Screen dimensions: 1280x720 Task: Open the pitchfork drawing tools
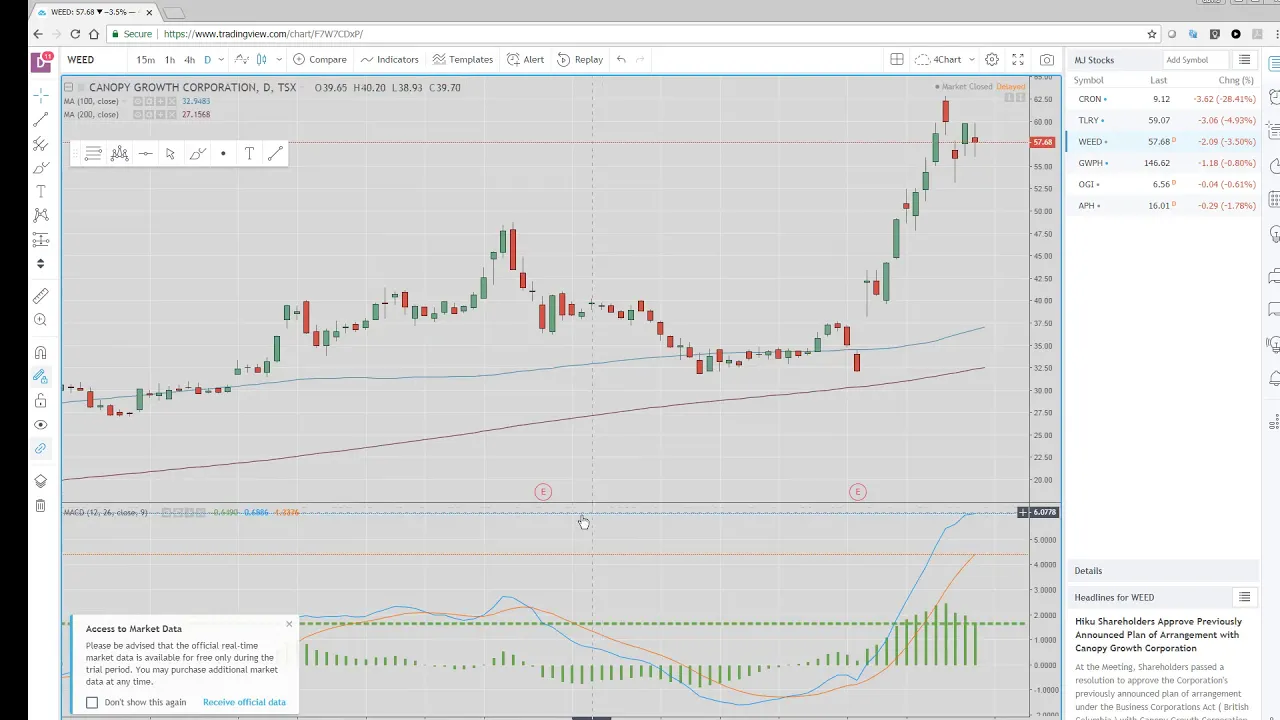click(x=40, y=144)
